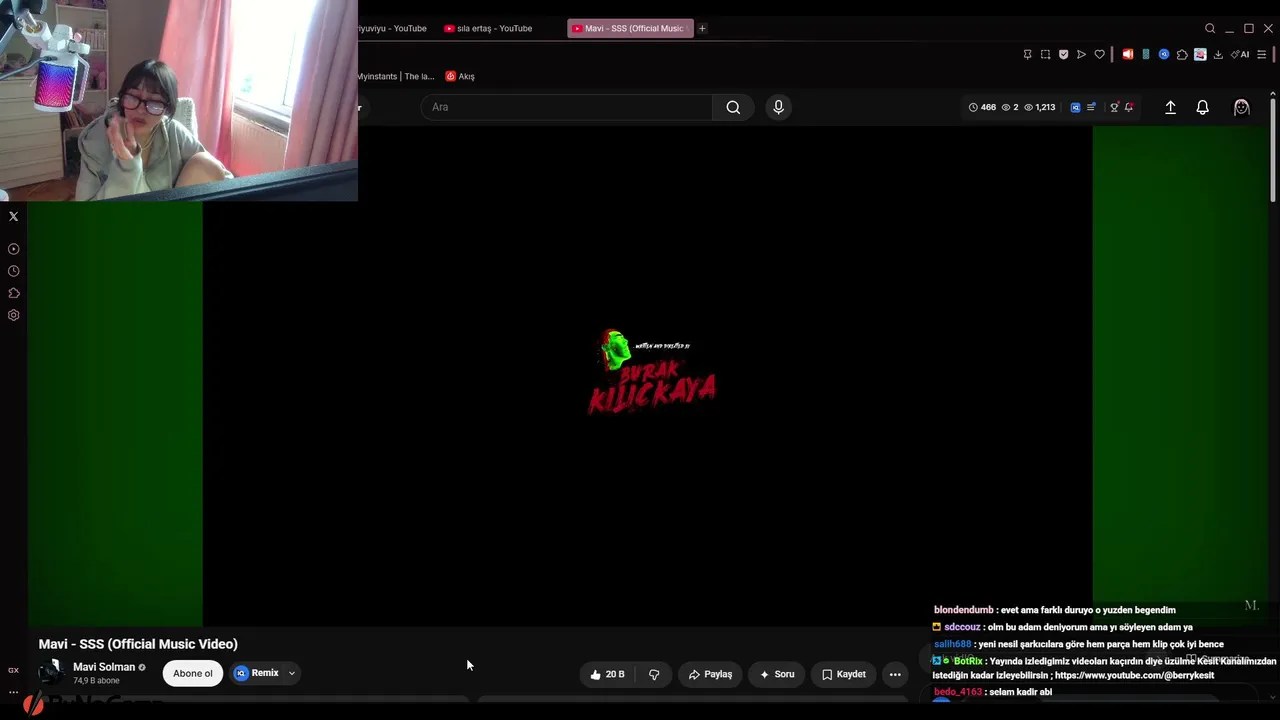Viewport: 1280px width, 720px height.
Task: Click the video title Mavi - SSS (Official Music Video)
Action: pyautogui.click(x=138, y=644)
